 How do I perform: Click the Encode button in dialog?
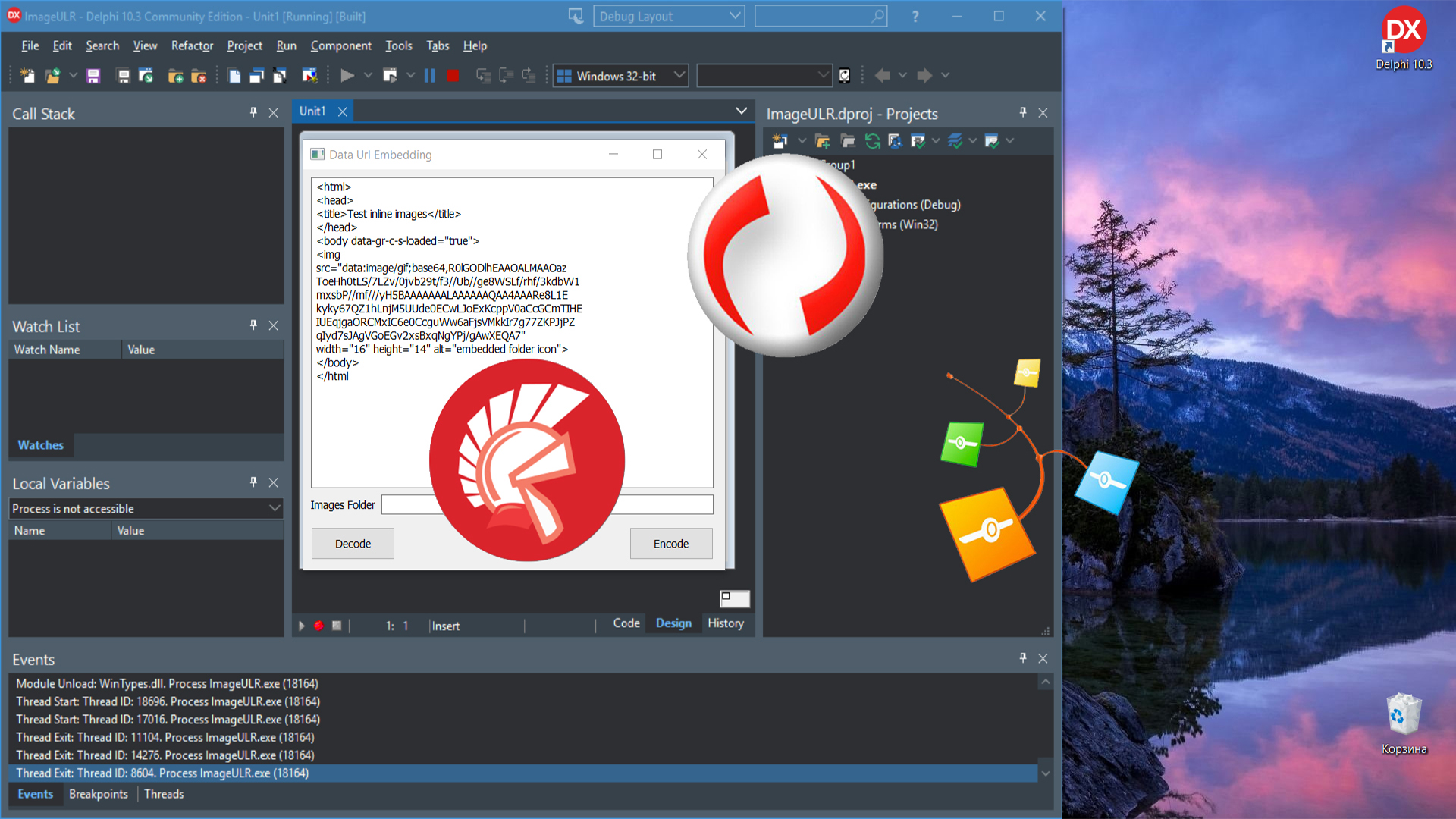point(670,543)
